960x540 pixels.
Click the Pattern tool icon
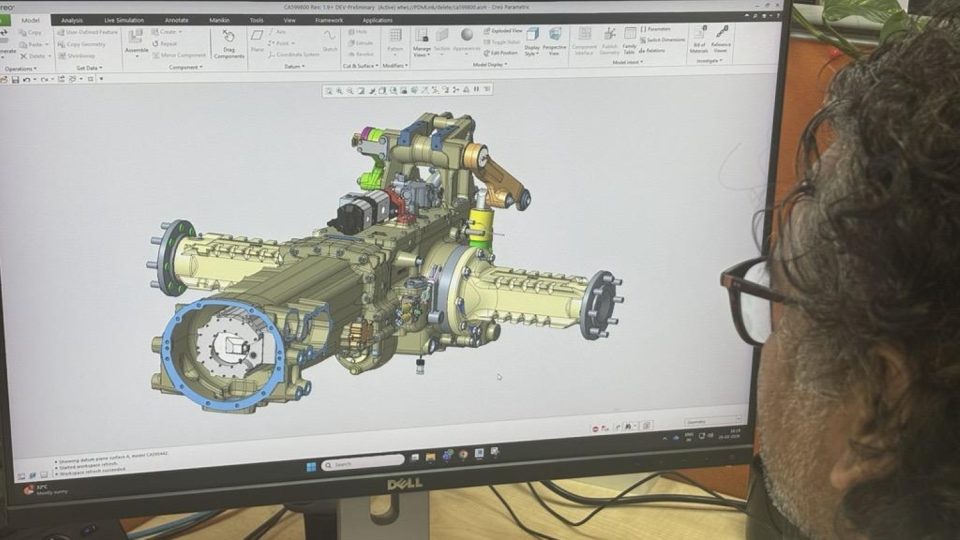396,40
